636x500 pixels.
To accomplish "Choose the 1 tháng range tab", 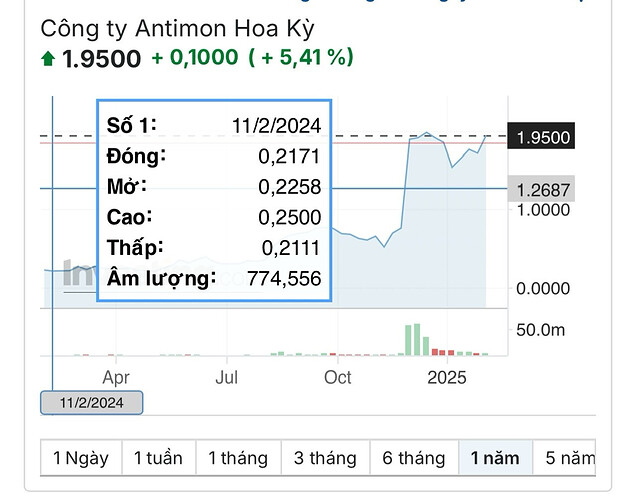I will tap(238, 458).
